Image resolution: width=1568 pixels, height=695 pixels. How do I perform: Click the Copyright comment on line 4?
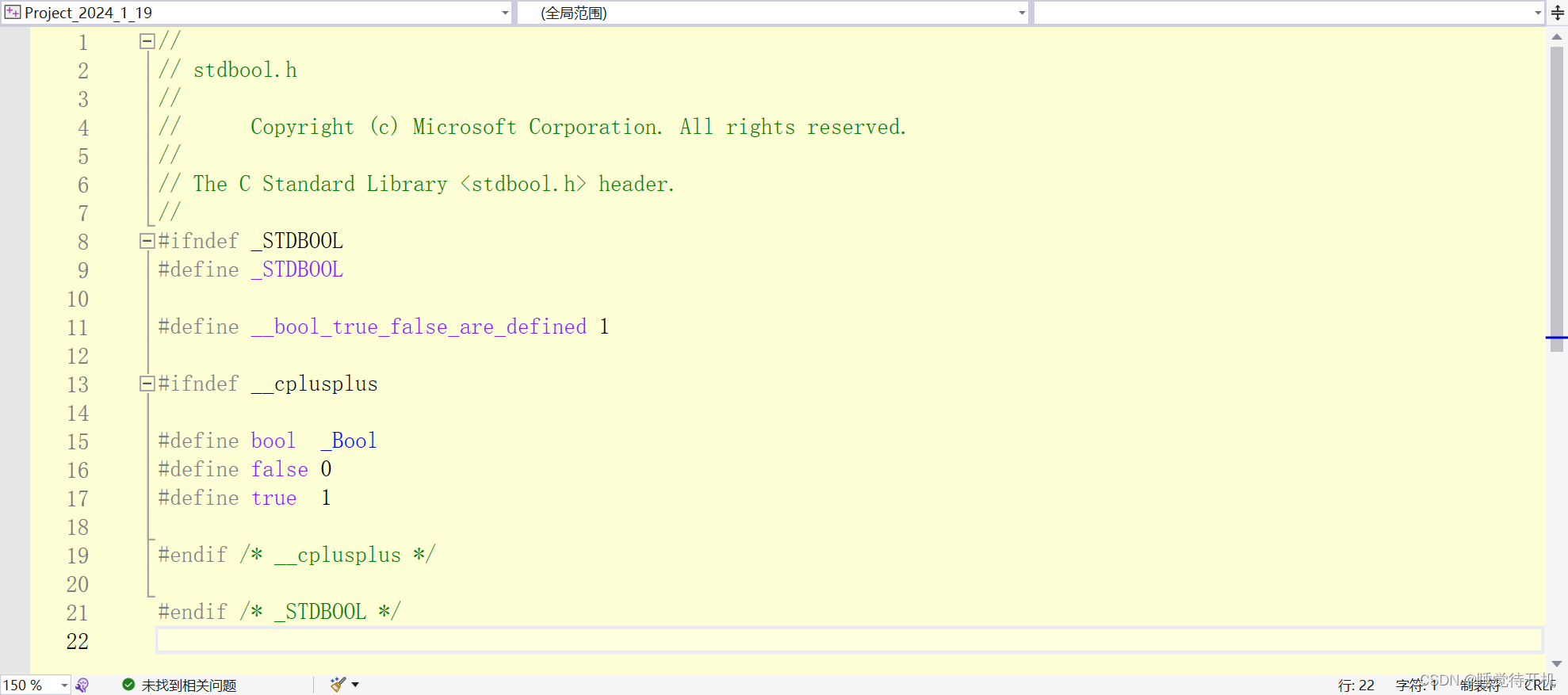click(532, 127)
